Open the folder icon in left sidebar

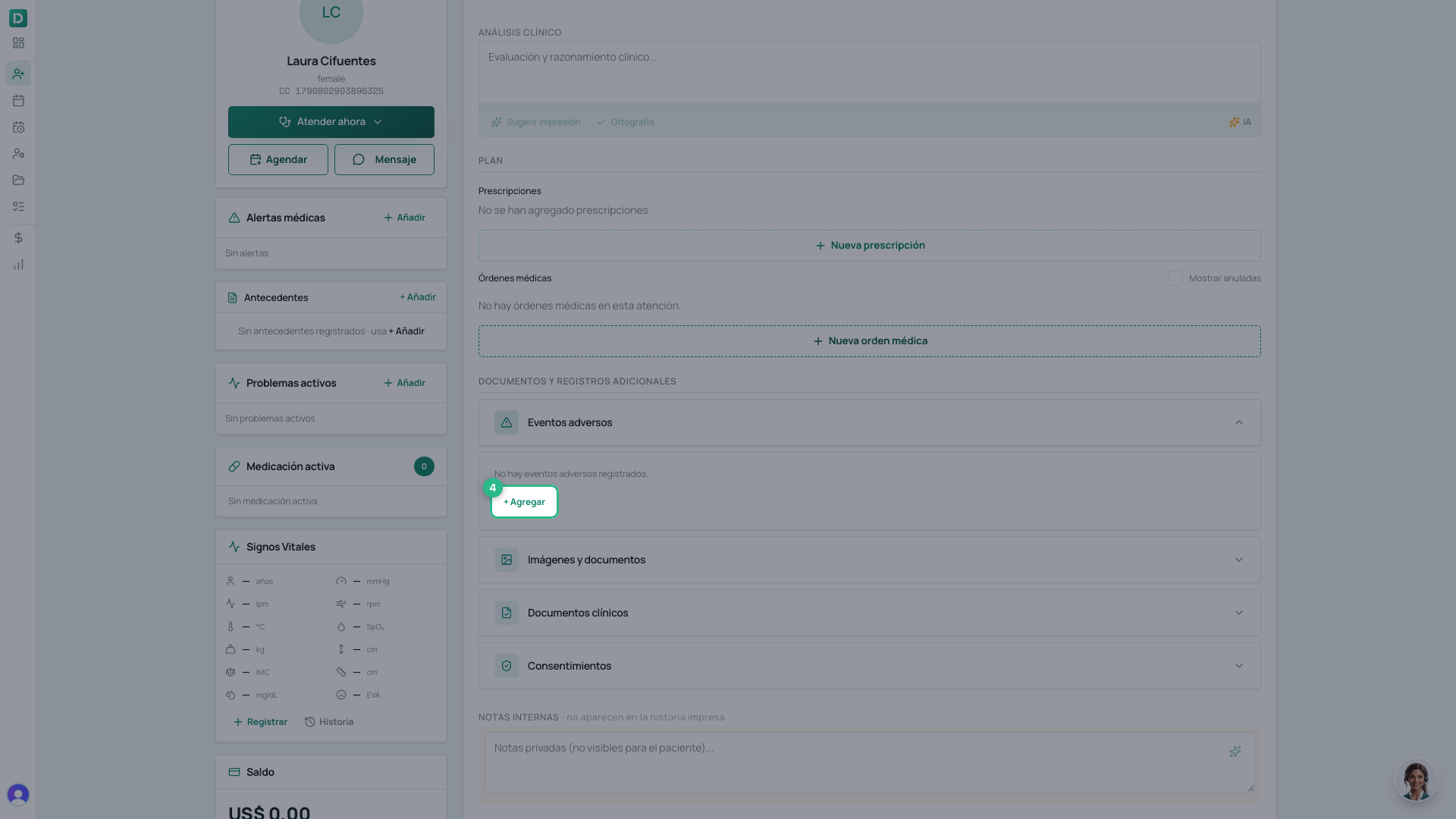pos(18,180)
